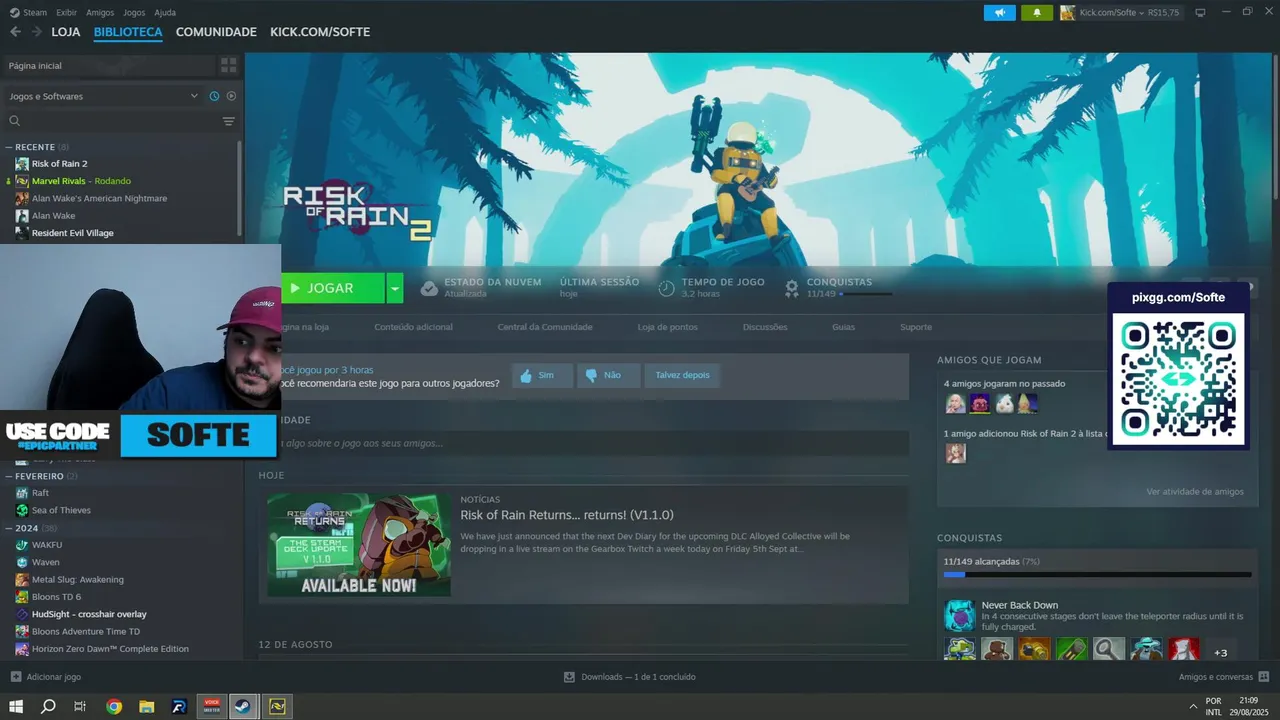Open Ver atividade de amigos link

tap(1195, 492)
